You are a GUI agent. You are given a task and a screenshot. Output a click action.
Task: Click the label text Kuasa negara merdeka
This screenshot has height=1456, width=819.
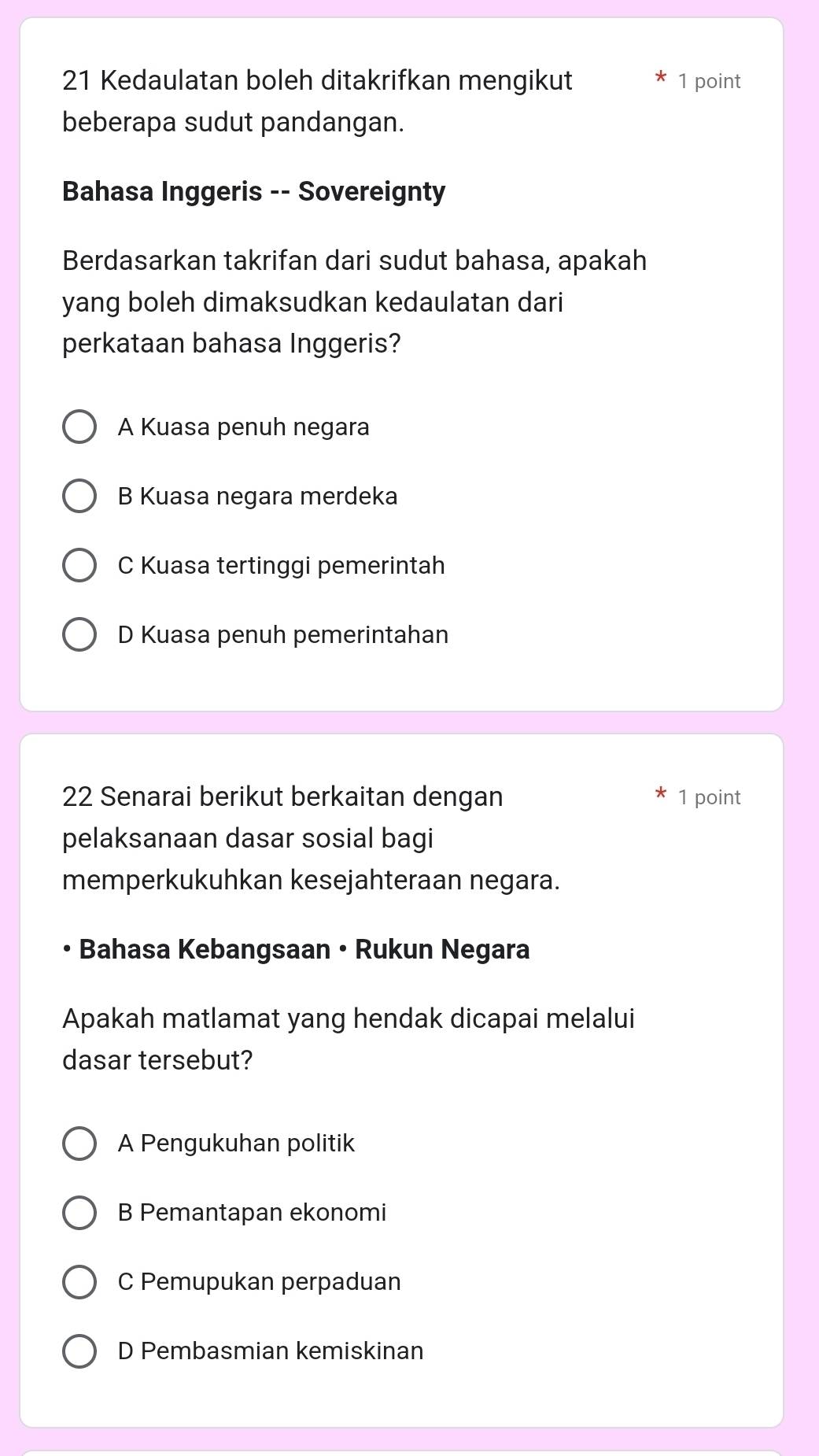pyautogui.click(x=258, y=496)
